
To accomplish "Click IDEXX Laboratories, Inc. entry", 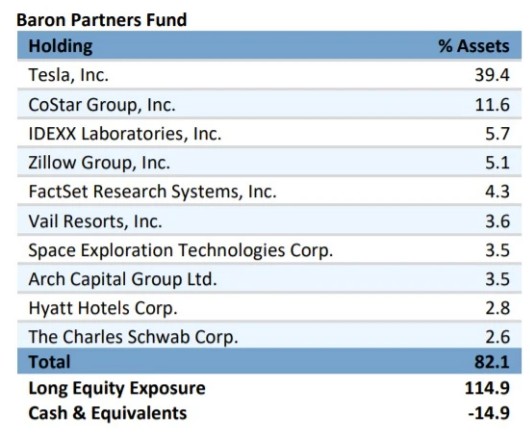I will click(125, 133).
